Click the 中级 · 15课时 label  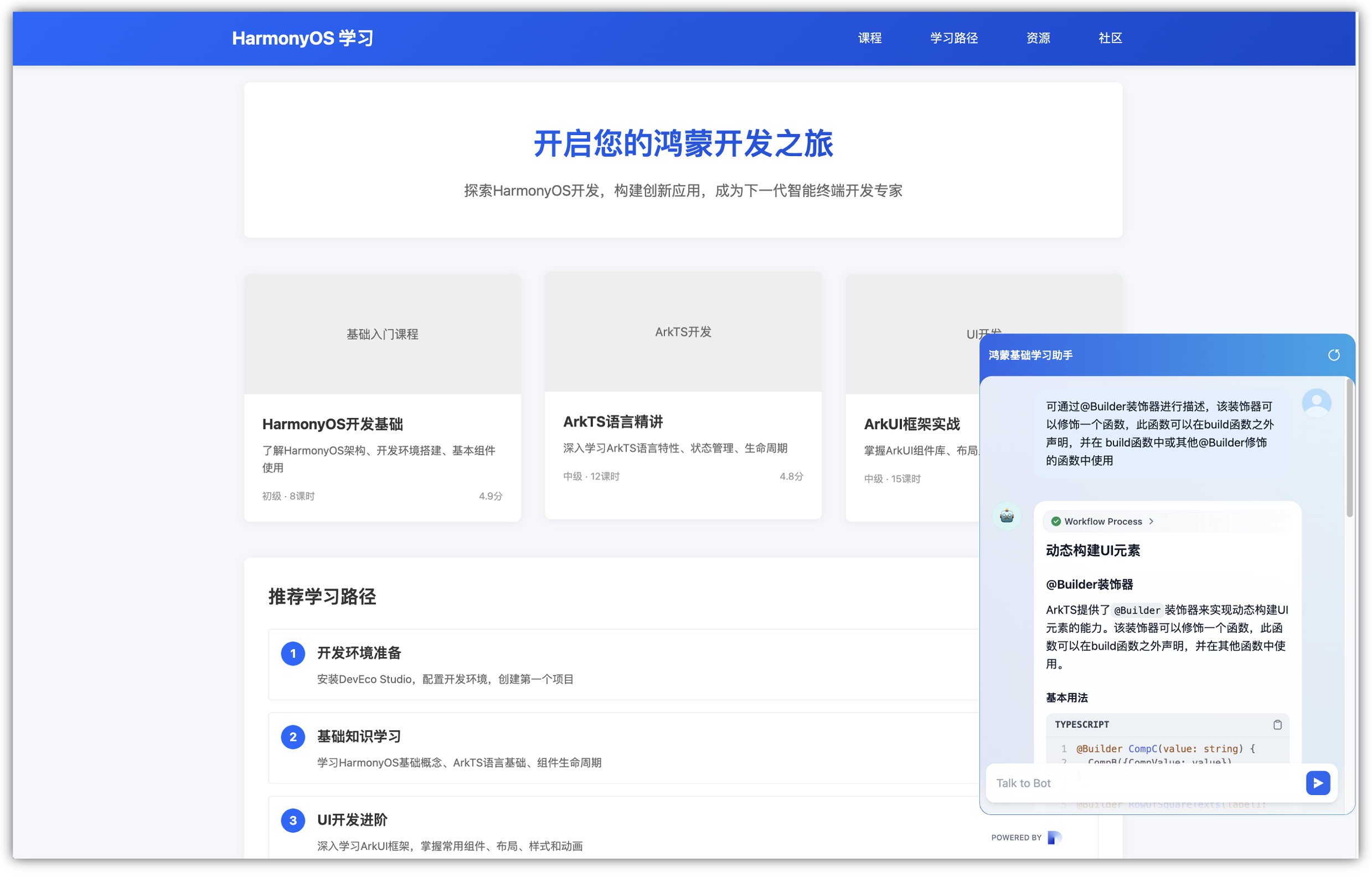pyautogui.click(x=893, y=479)
